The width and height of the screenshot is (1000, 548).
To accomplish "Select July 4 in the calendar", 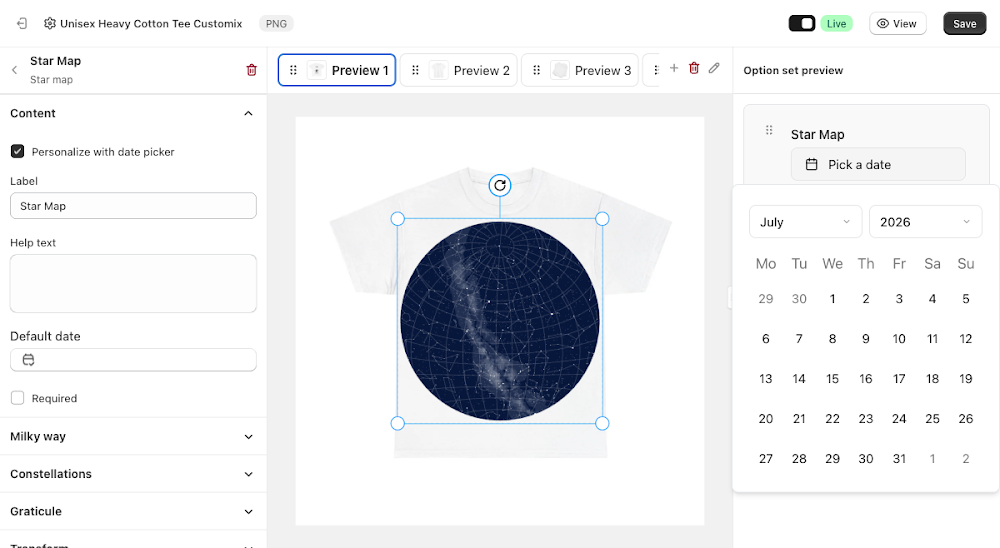I will (932, 299).
